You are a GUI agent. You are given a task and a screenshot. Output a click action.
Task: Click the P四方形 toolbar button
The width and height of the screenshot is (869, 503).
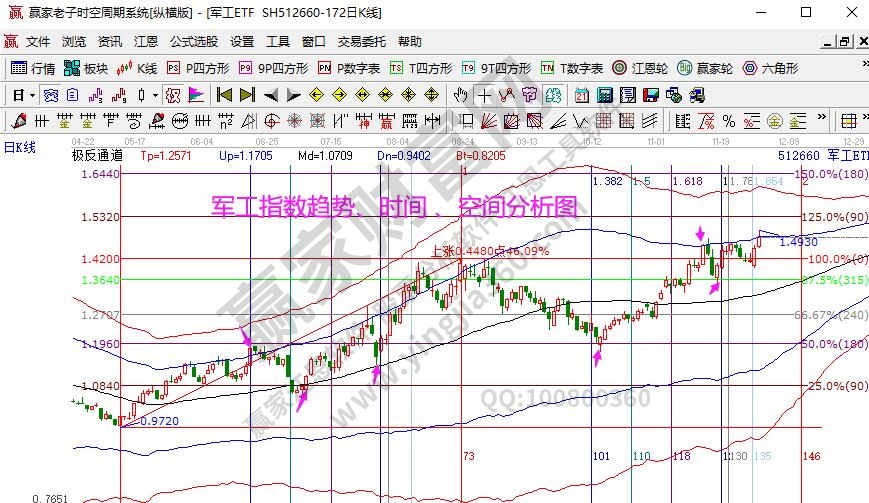198,68
